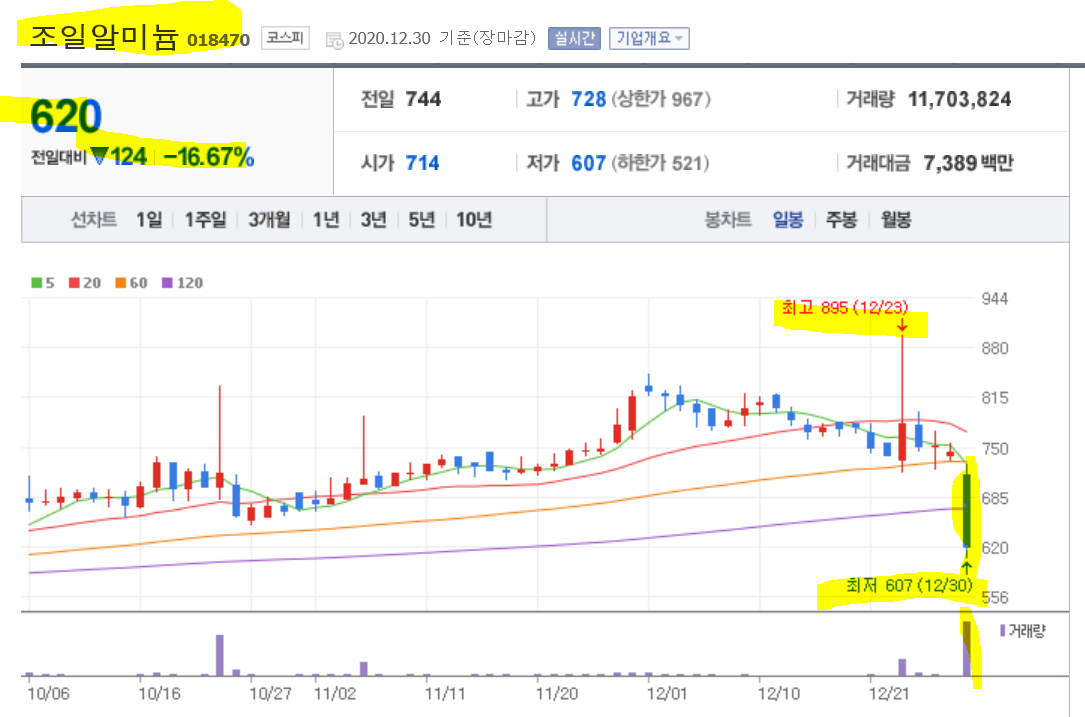
Task: Switch chart to 1년 period
Action: coord(326,220)
